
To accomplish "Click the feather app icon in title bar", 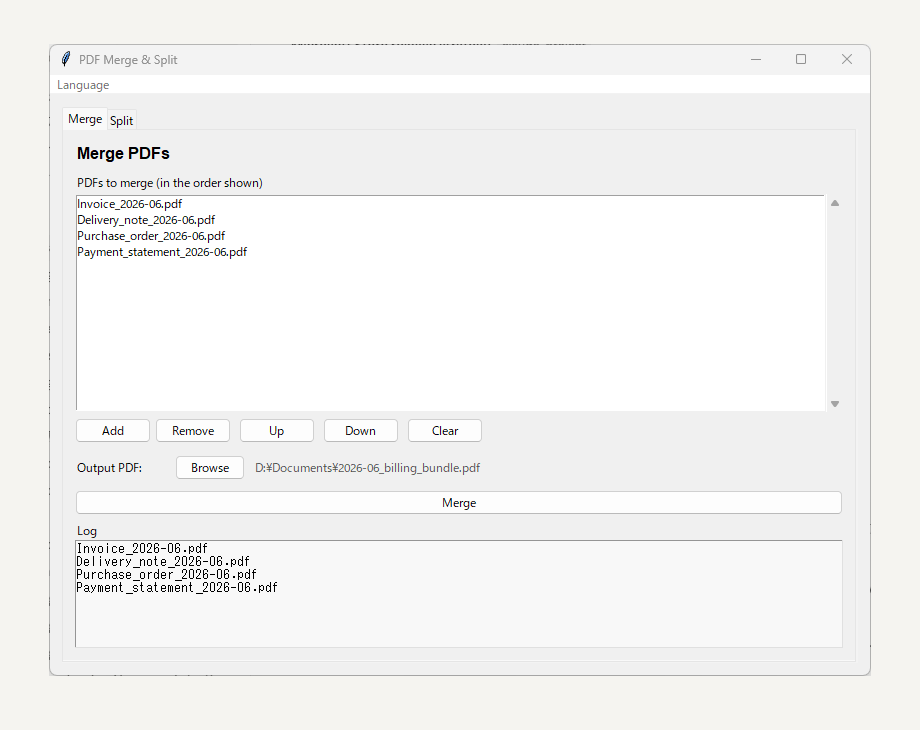I will coord(66,59).
